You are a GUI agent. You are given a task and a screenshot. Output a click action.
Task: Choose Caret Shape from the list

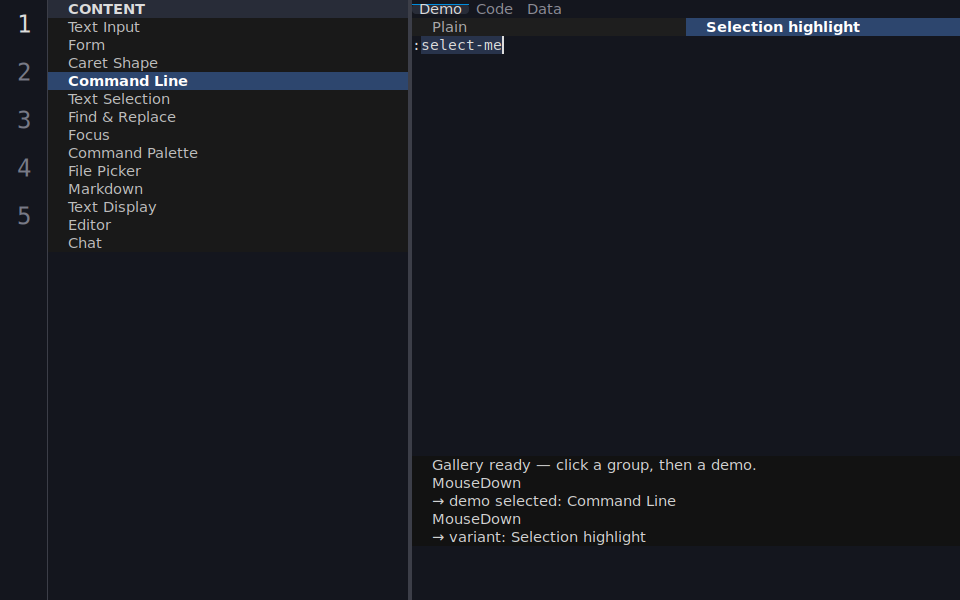click(x=228, y=63)
